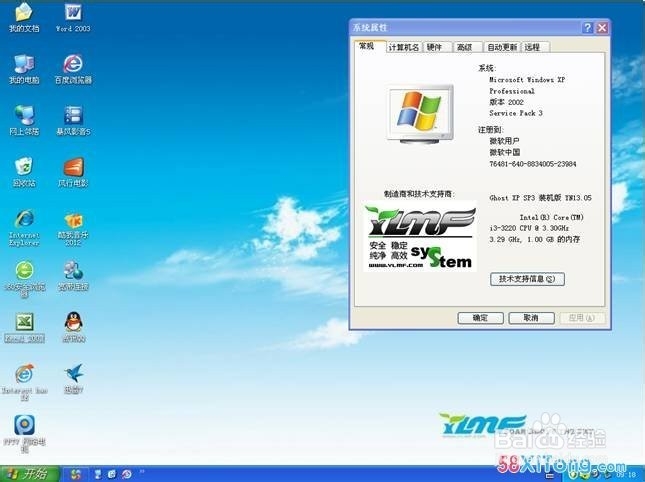
Task: Click 取消 button in 系统属性
Action: point(531,318)
